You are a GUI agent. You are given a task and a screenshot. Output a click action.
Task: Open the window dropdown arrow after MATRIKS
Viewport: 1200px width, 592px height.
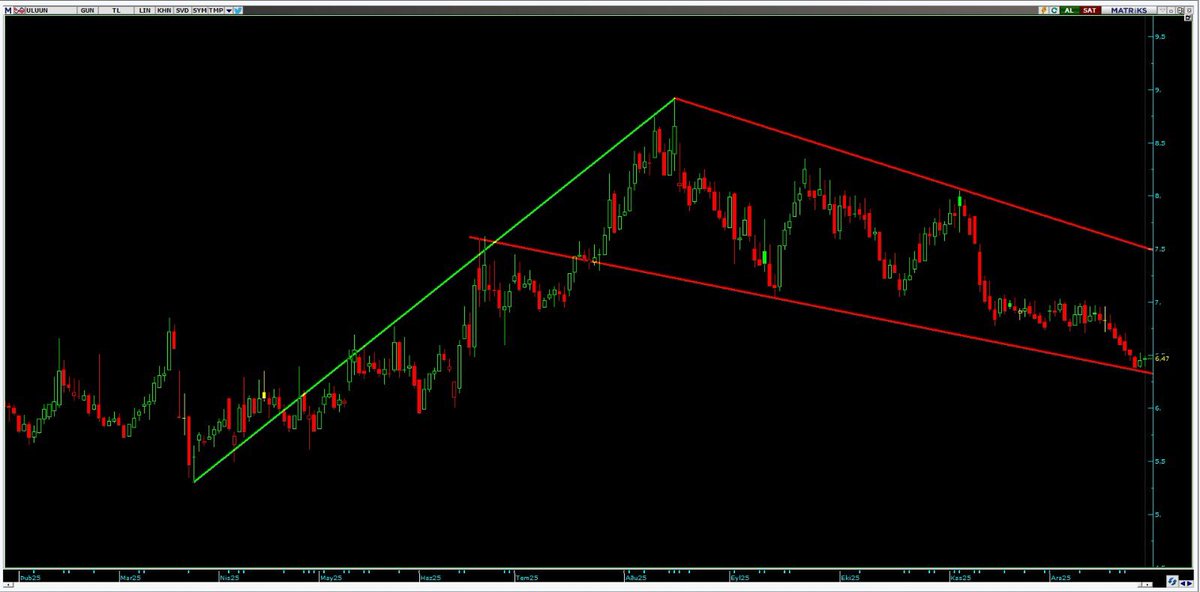1162,10
